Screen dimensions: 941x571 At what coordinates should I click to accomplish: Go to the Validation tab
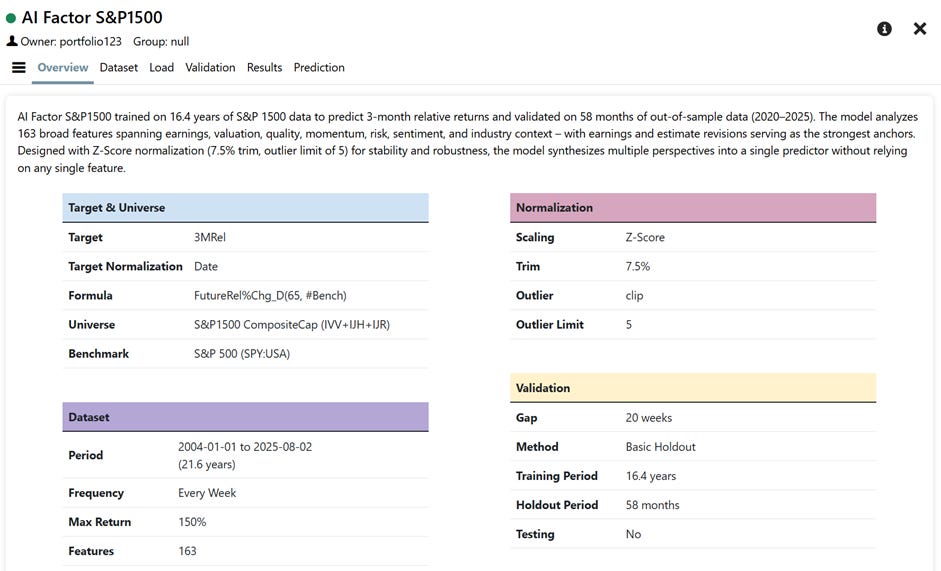[210, 67]
